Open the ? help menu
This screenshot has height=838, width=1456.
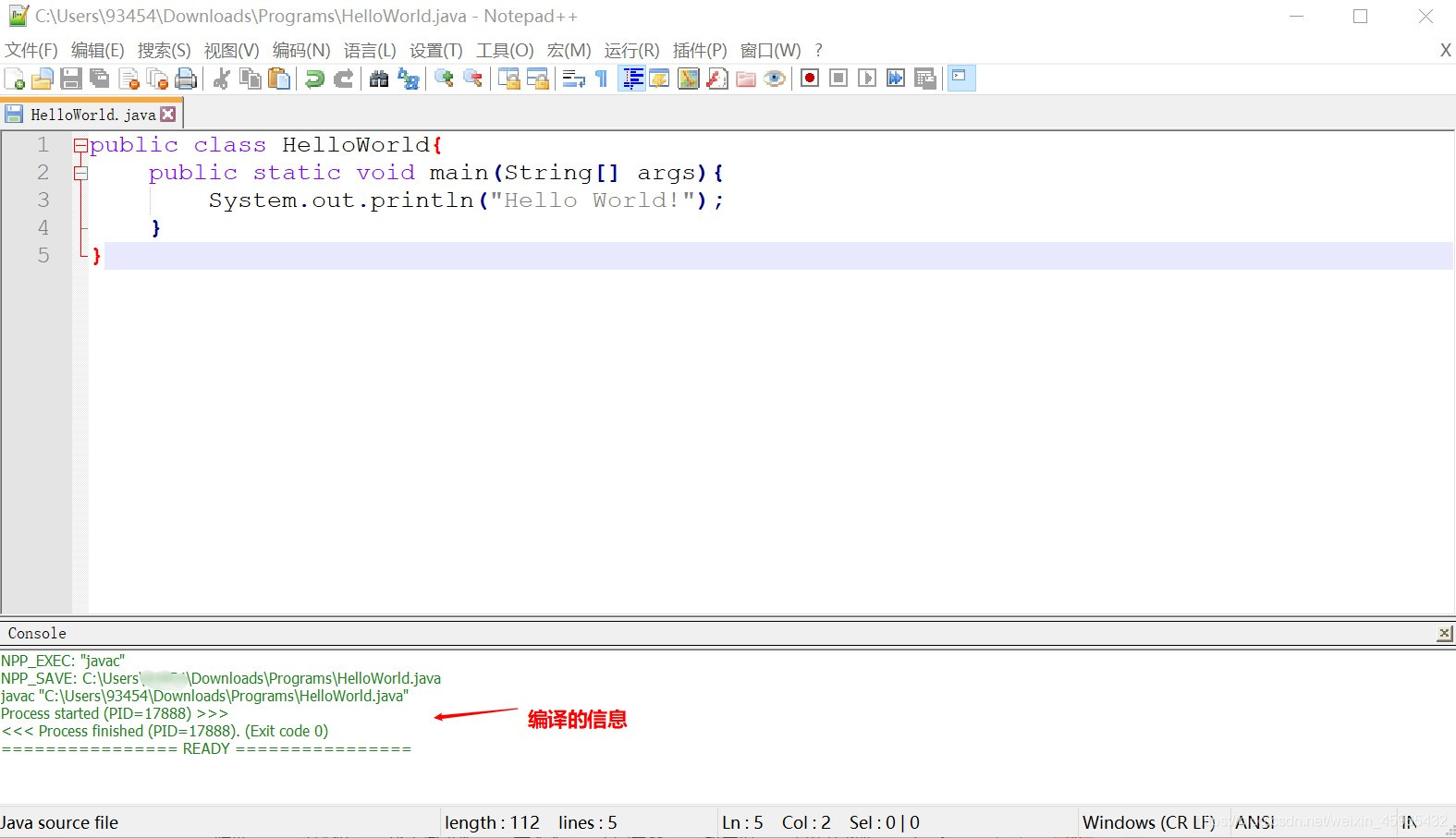point(818,50)
